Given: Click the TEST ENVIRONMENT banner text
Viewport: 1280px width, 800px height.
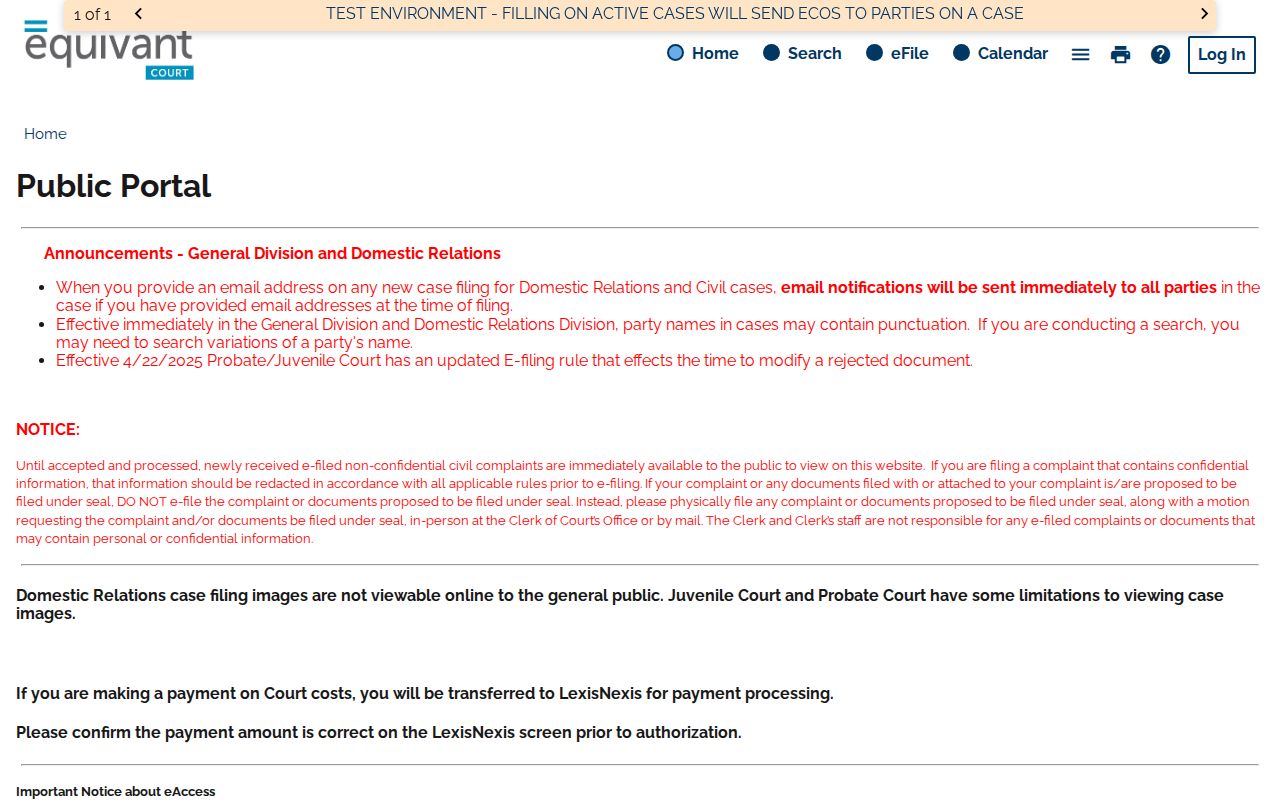Looking at the screenshot, I should tap(674, 14).
